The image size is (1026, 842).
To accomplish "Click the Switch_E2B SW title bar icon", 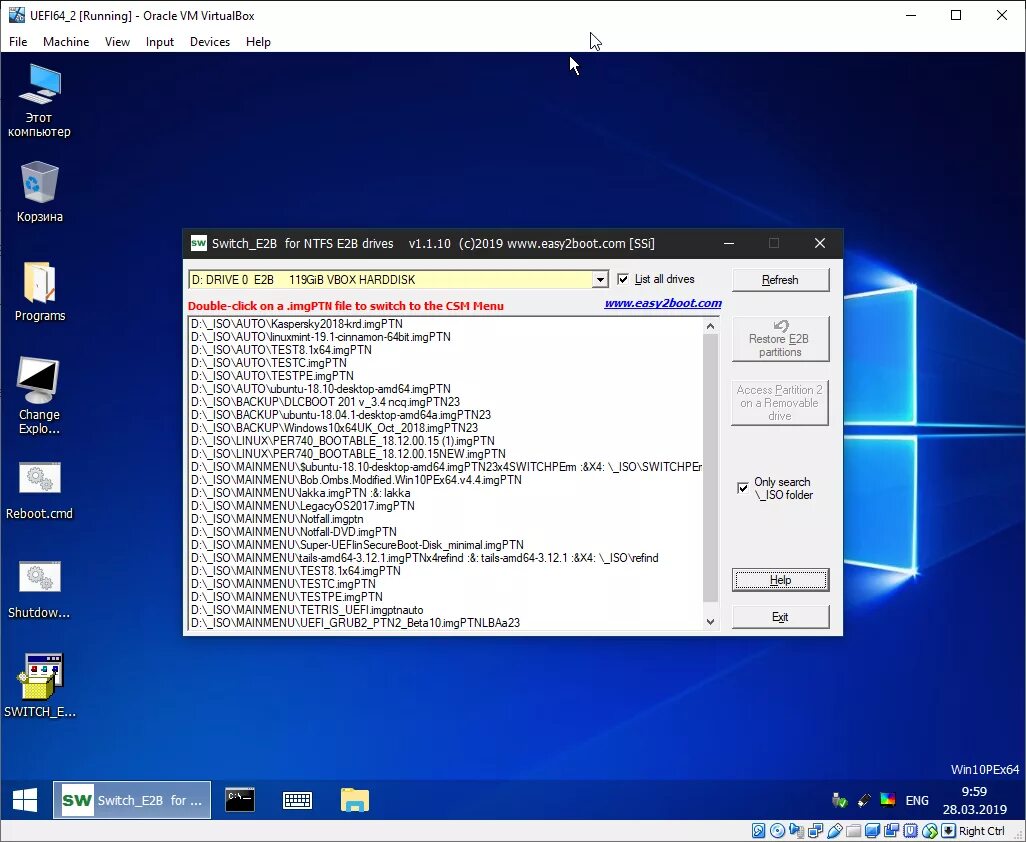I will (198, 243).
